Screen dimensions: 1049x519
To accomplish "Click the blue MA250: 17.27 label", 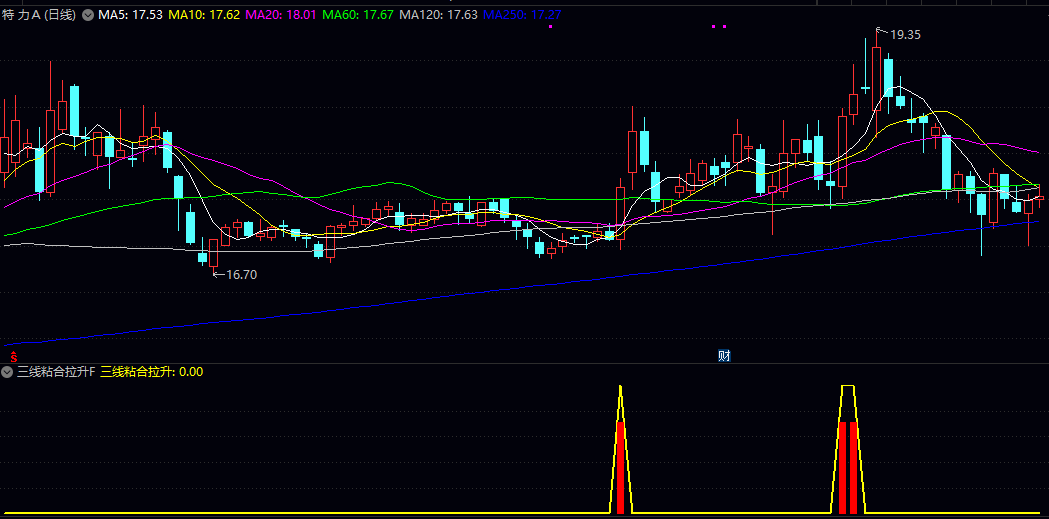I will pos(522,15).
